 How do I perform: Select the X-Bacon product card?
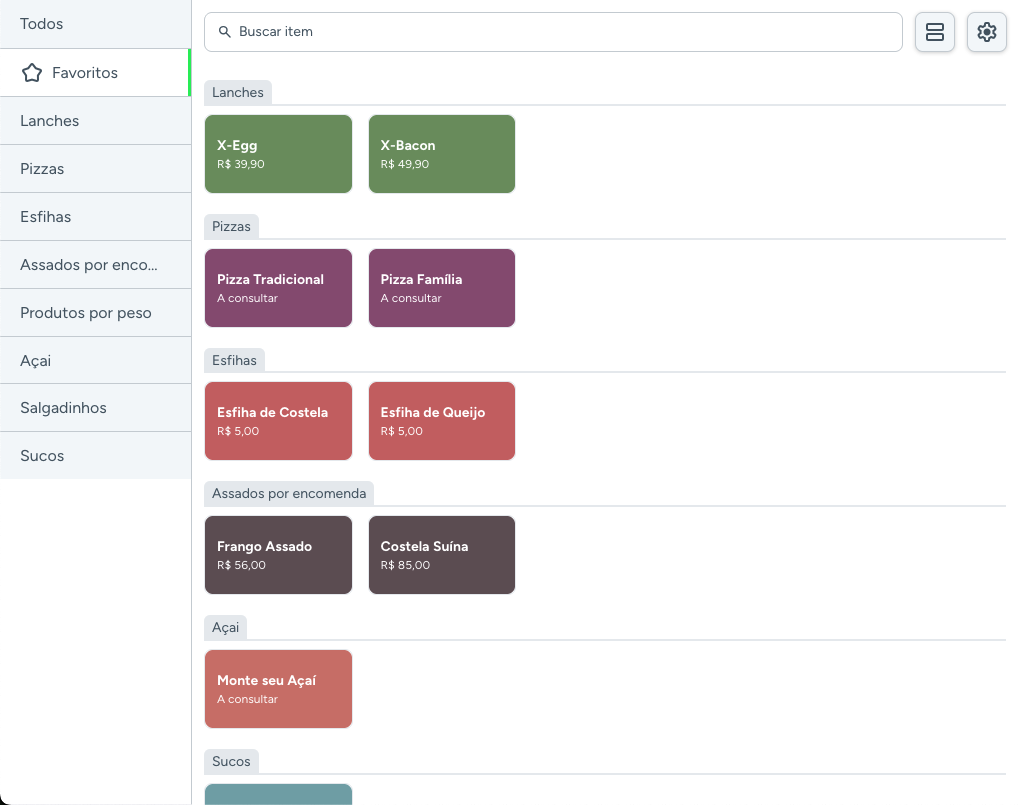(x=442, y=154)
